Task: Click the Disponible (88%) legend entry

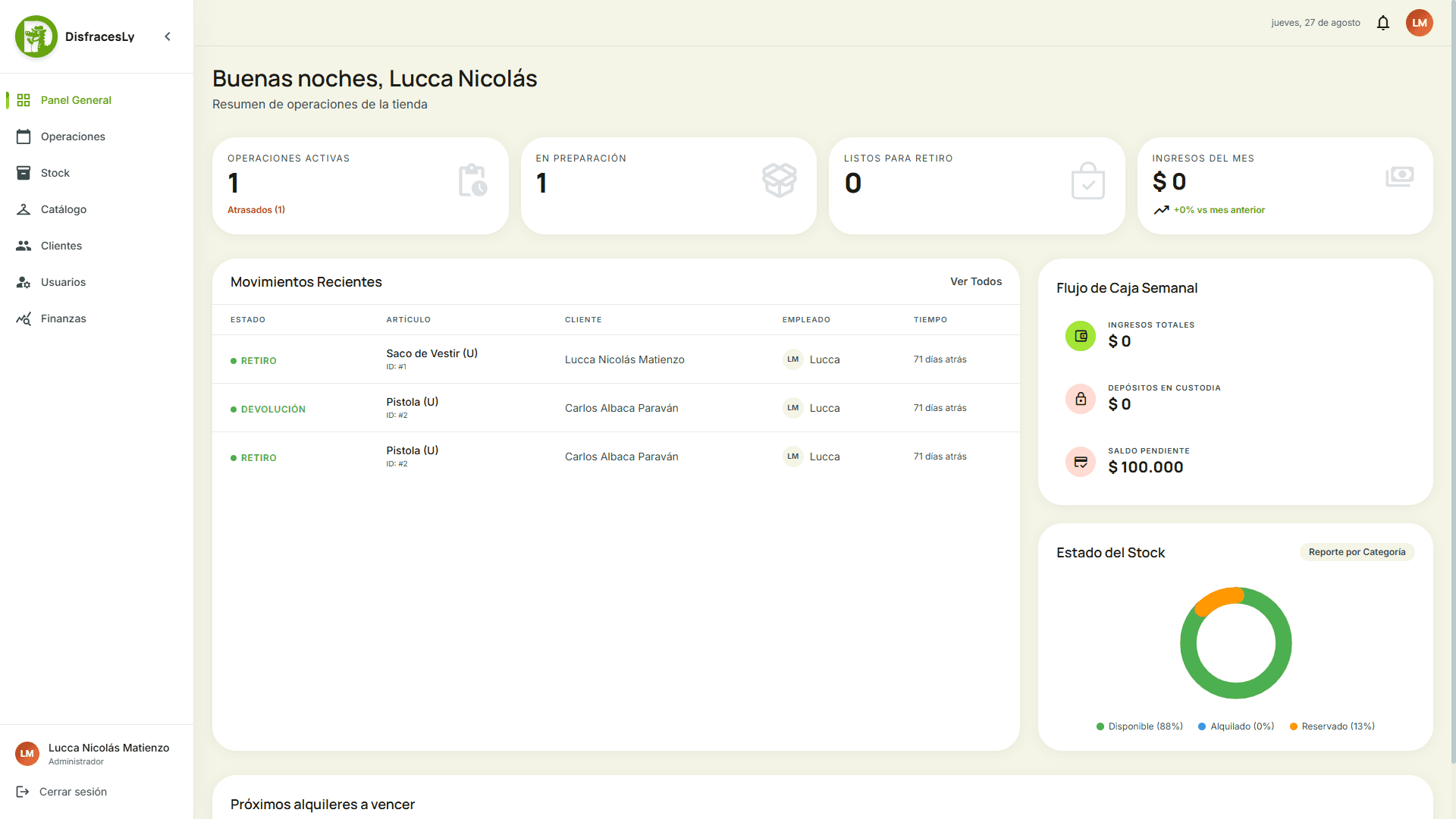Action: pyautogui.click(x=1140, y=726)
